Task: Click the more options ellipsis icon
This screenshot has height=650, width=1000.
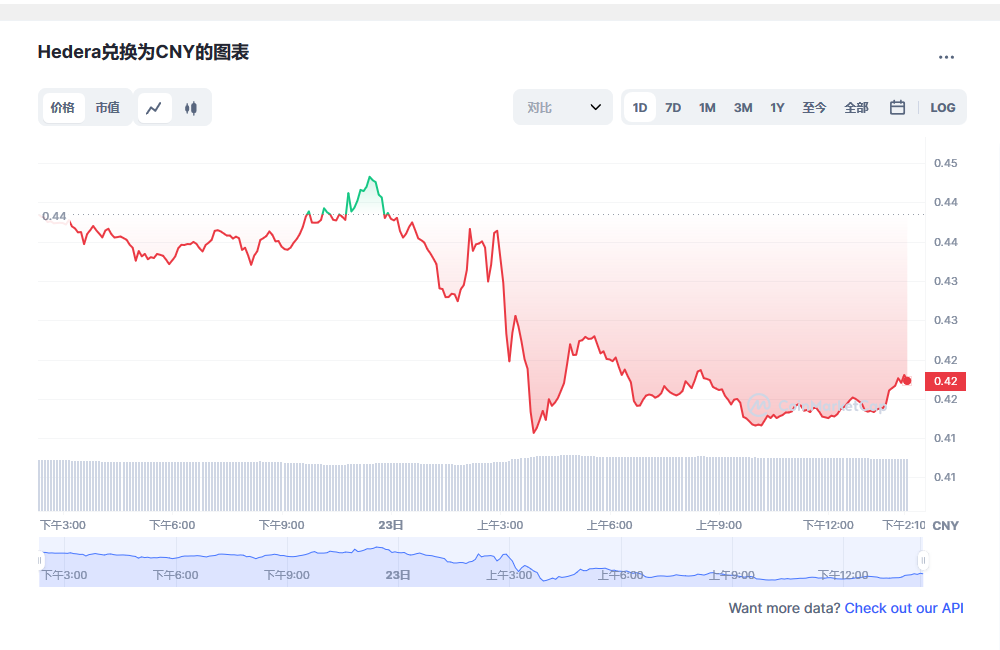Action: (946, 57)
